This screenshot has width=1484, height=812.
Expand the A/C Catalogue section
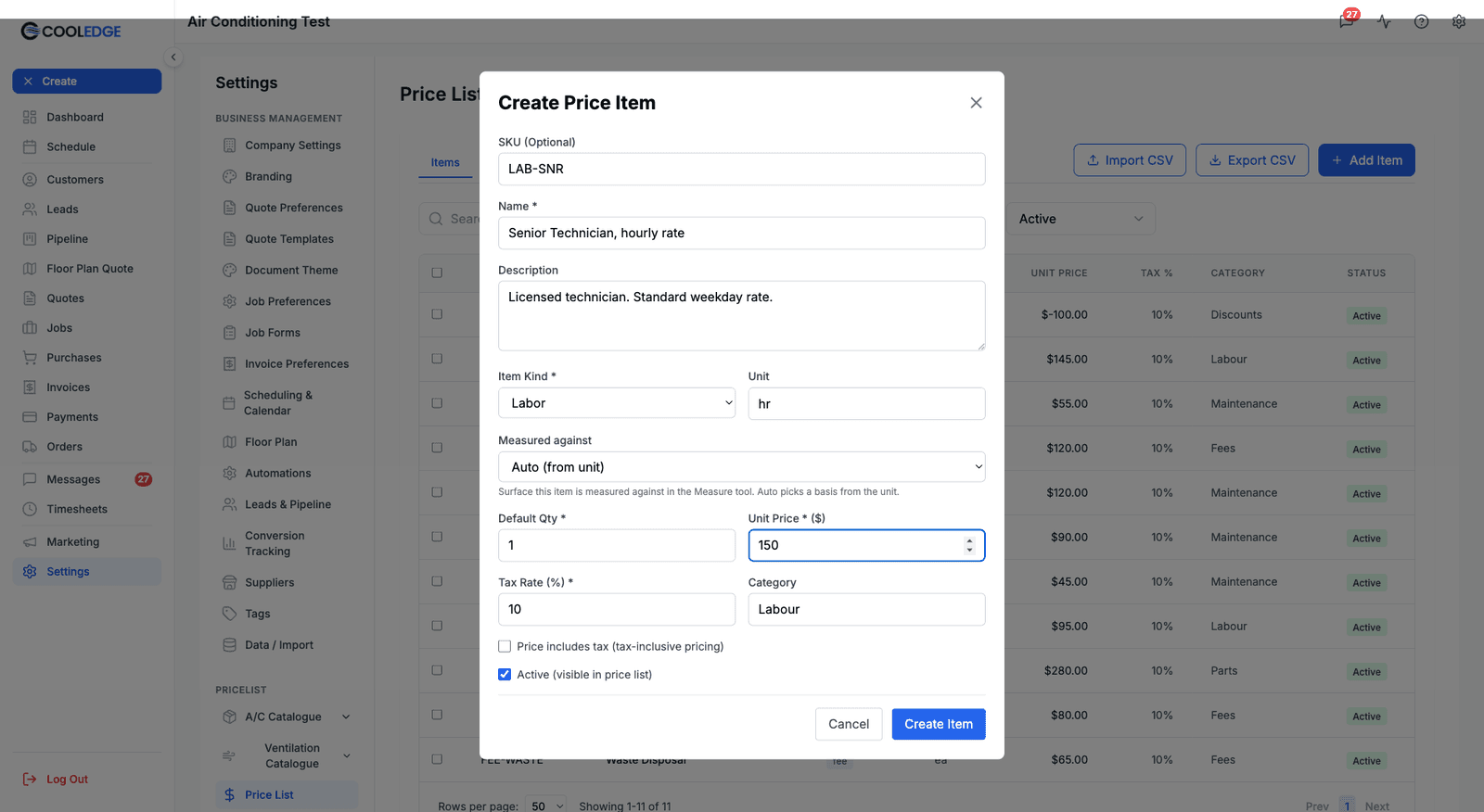pos(346,717)
